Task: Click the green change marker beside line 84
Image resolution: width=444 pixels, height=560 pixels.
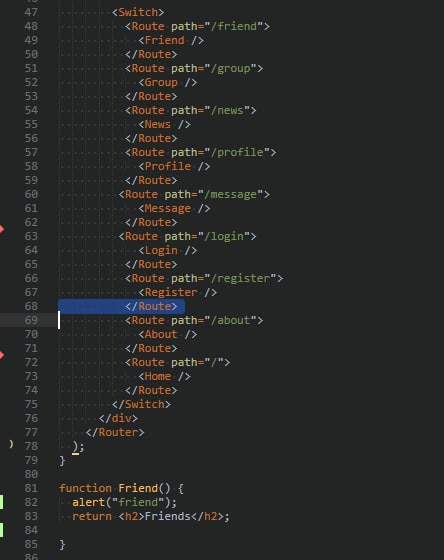Action: 2,530
